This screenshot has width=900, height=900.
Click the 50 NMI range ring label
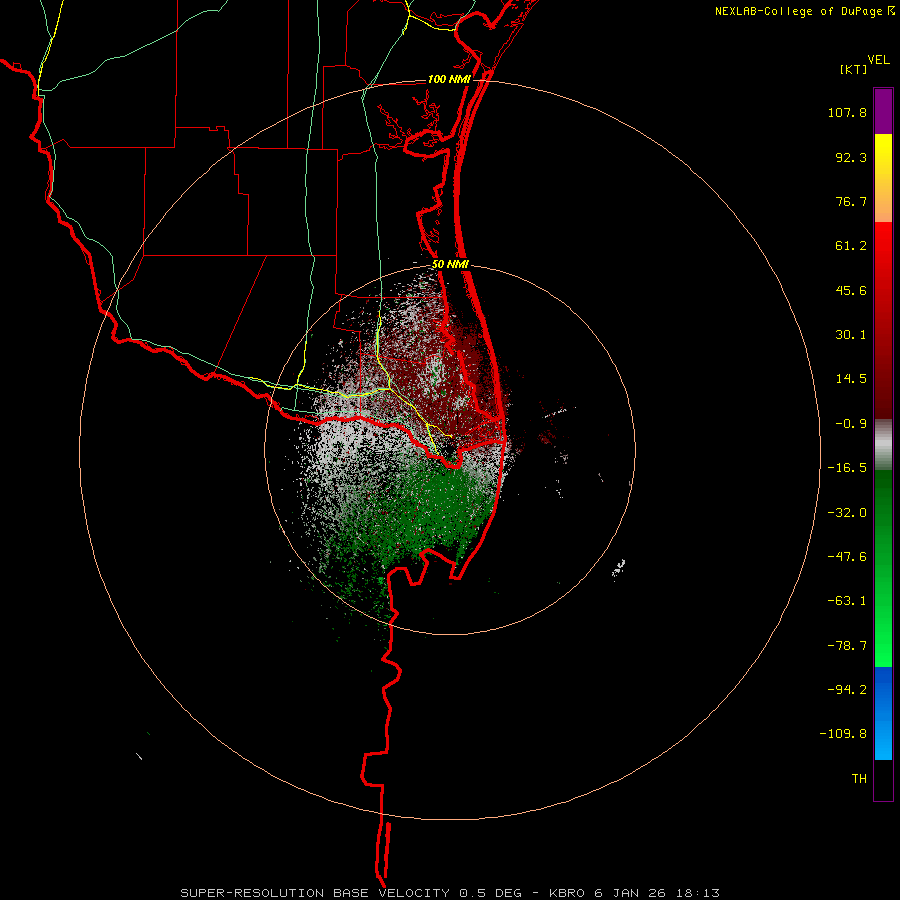tap(451, 265)
